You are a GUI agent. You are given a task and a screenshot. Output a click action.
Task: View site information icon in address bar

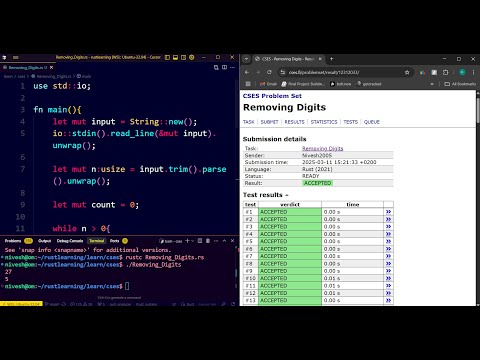click(283, 72)
